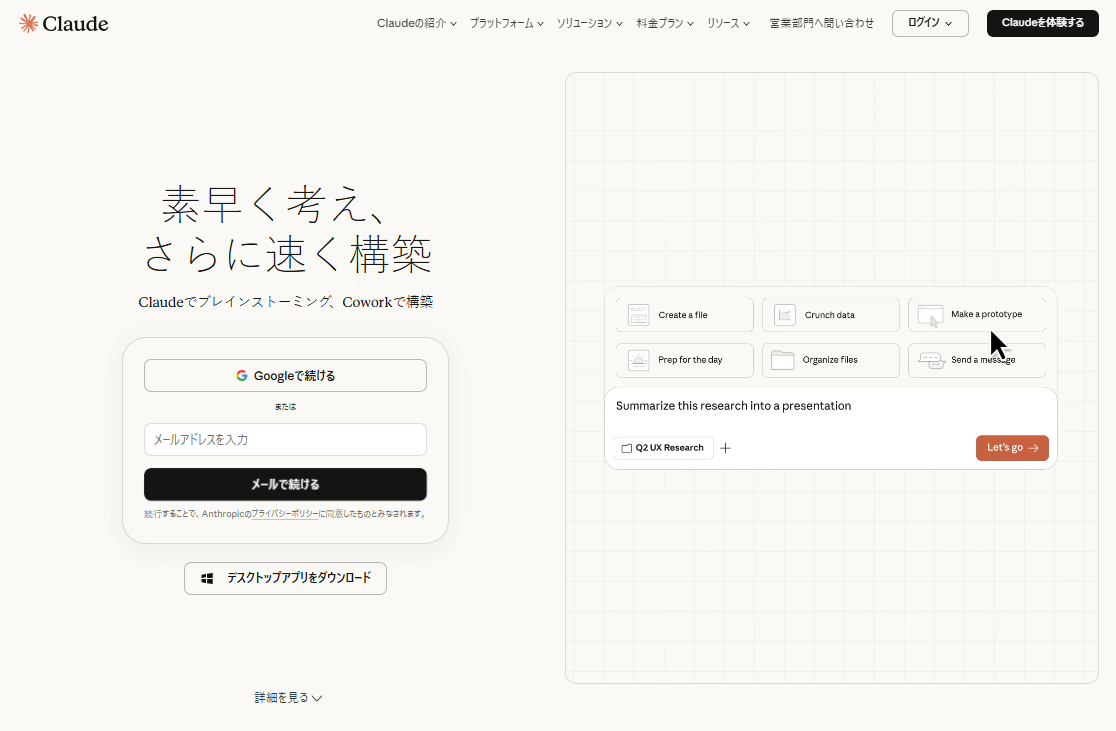Open the ソリューション nav menu
The width and height of the screenshot is (1116, 731).
pyautogui.click(x=589, y=23)
